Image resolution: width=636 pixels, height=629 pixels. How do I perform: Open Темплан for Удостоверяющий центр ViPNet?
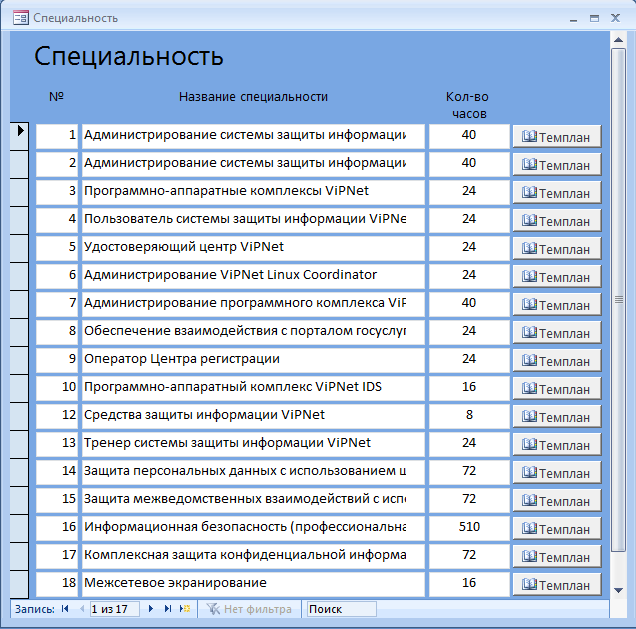point(556,249)
